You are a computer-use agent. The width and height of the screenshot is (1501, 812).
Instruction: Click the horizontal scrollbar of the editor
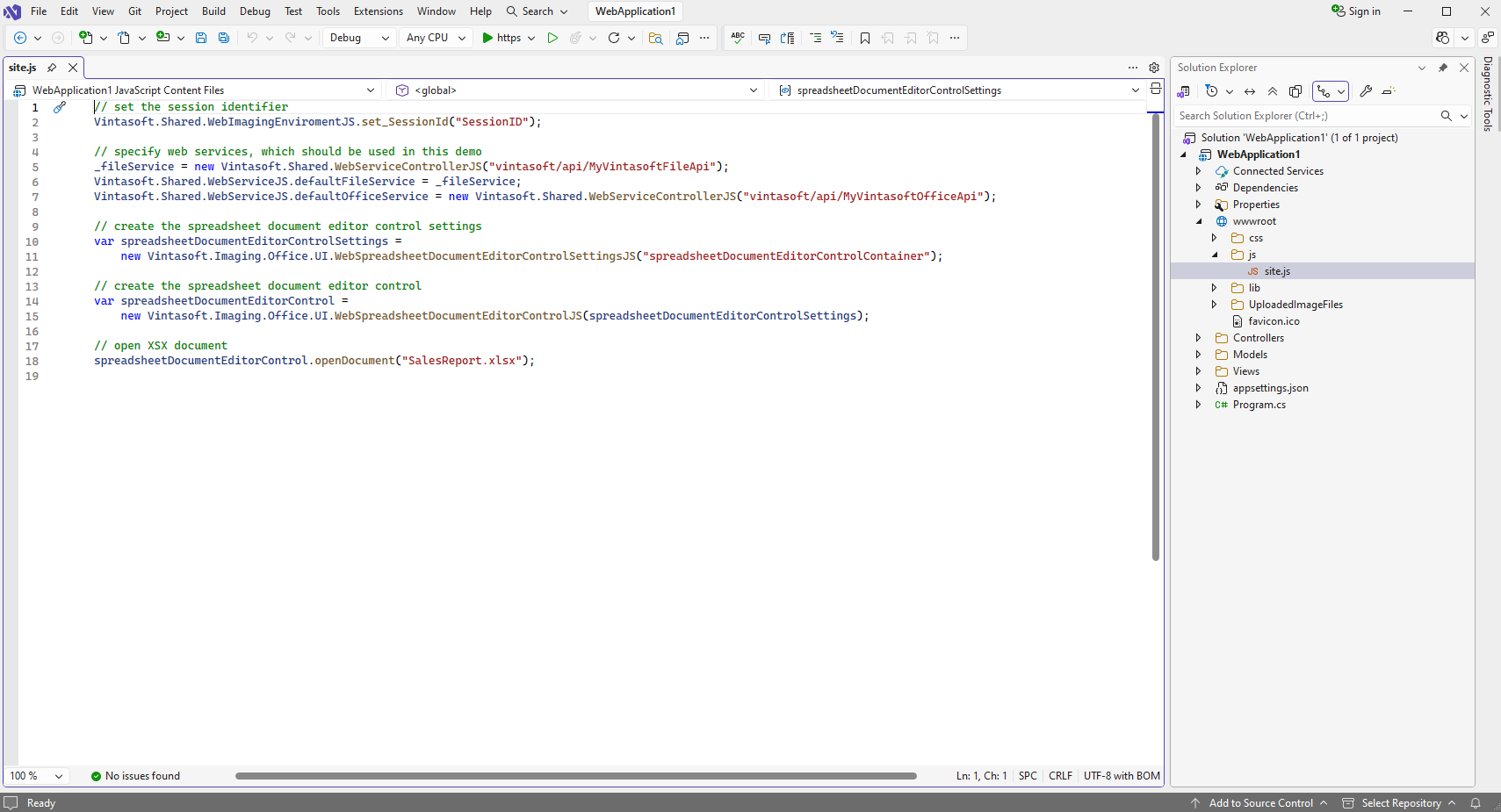click(575, 776)
